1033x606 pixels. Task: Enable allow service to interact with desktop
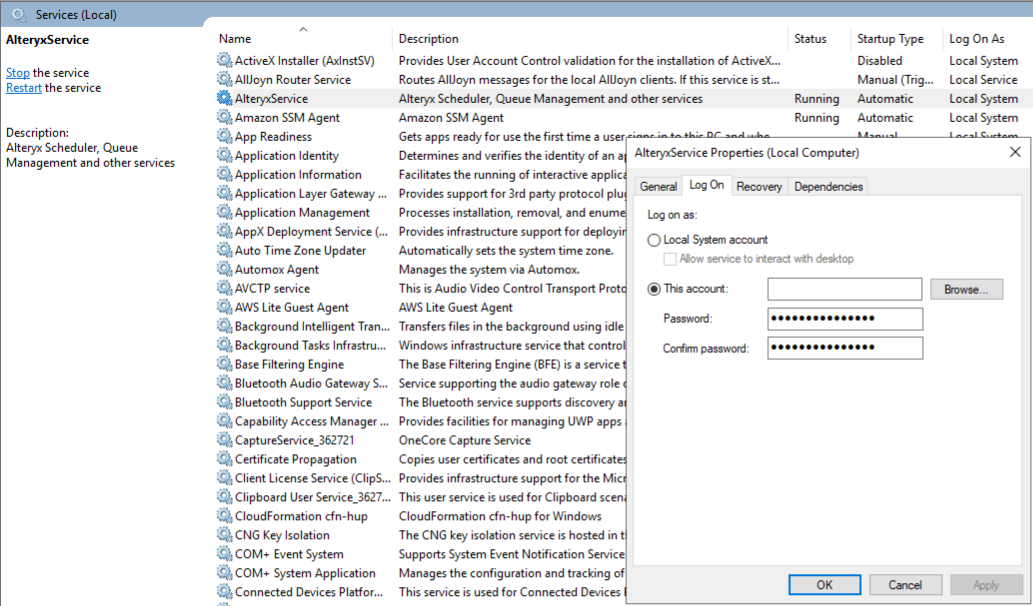(x=670, y=259)
